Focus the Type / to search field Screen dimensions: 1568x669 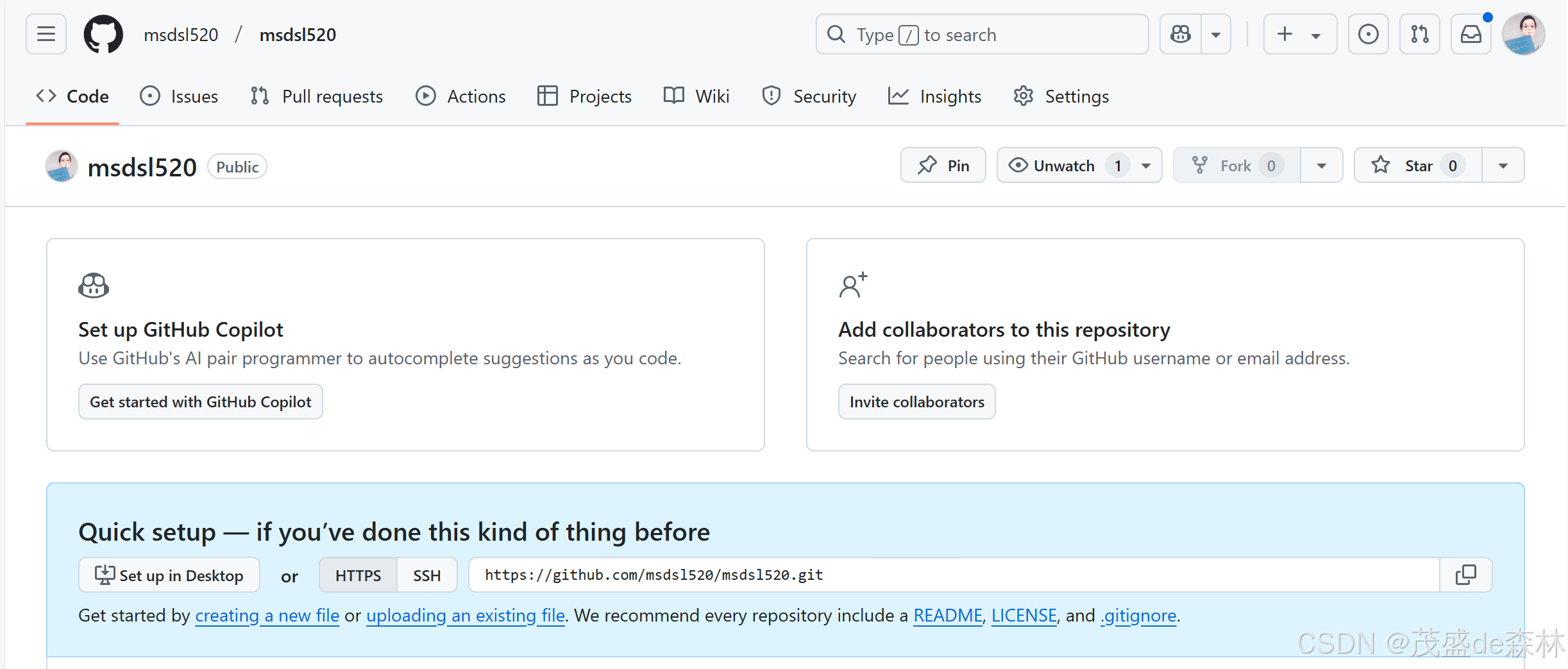pyautogui.click(x=982, y=34)
